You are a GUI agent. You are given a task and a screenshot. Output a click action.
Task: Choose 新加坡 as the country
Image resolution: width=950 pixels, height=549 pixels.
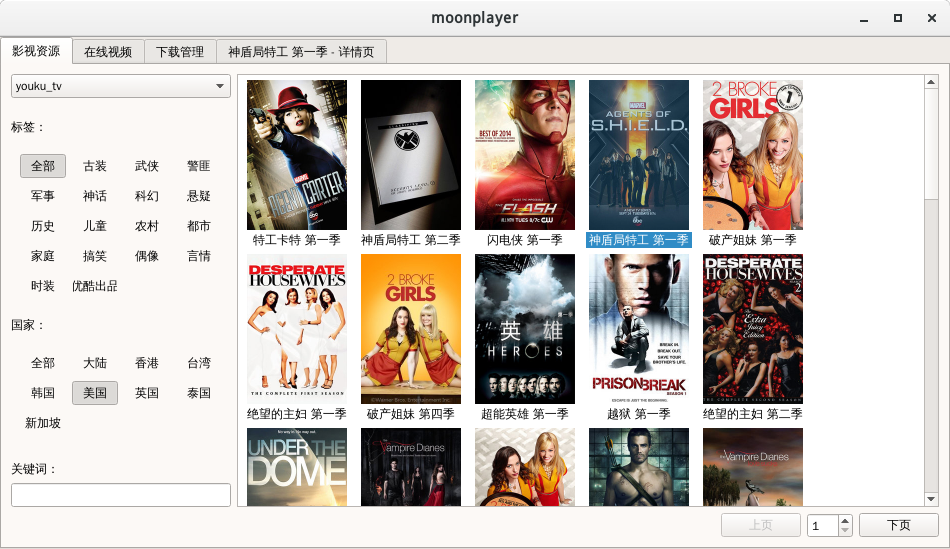[x=43, y=423]
